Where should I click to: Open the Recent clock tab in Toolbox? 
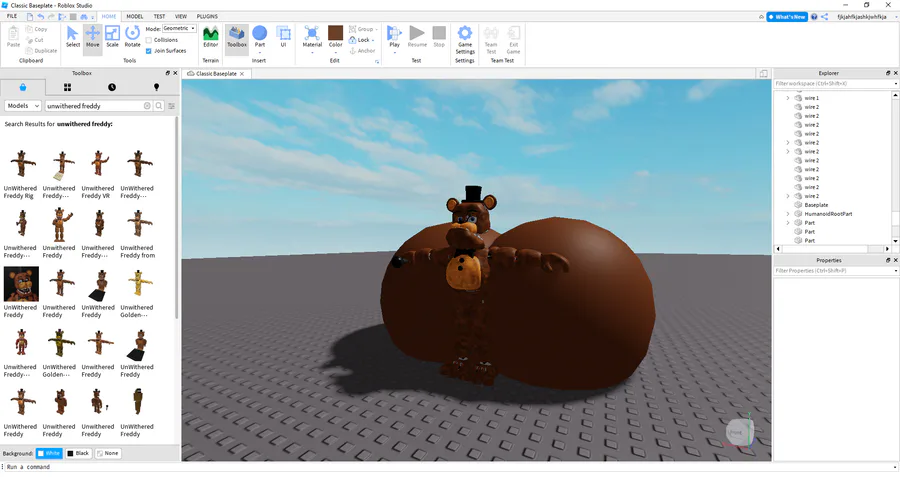[112, 87]
